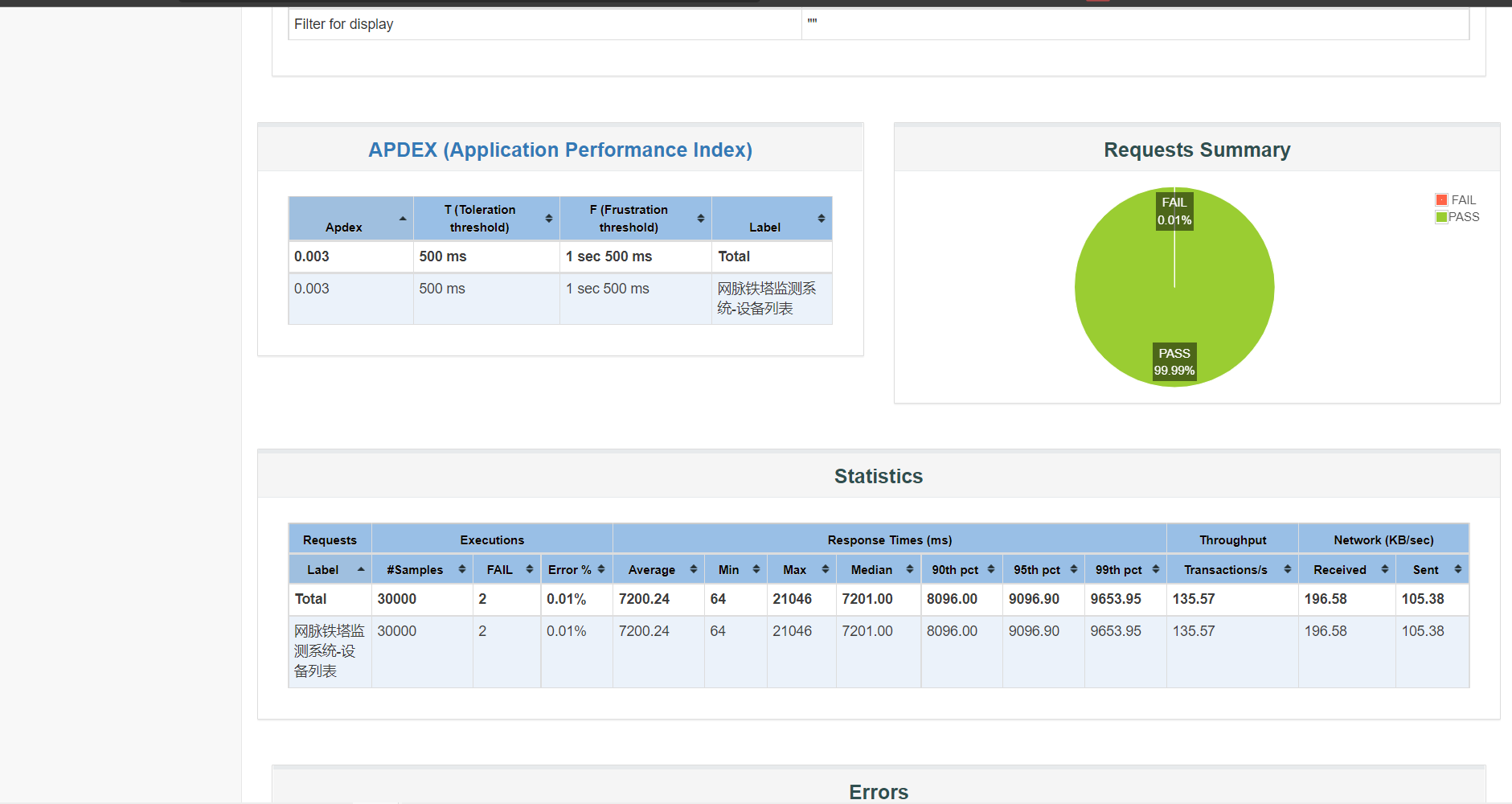Click the empty quotes filter value cell
1512x804 pixels.
(x=1135, y=24)
